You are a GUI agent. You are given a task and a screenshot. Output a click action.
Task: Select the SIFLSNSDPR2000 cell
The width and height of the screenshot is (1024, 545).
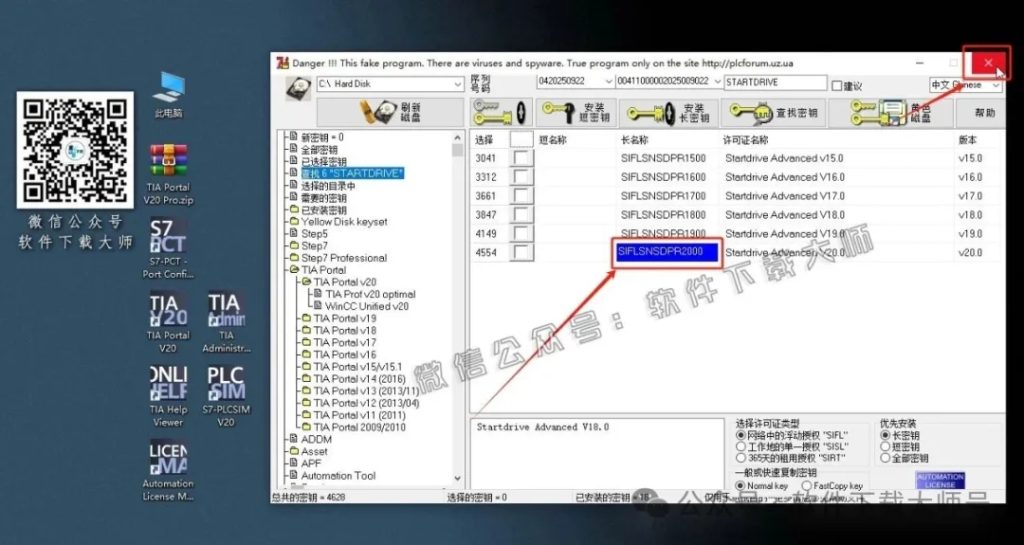tap(667, 253)
